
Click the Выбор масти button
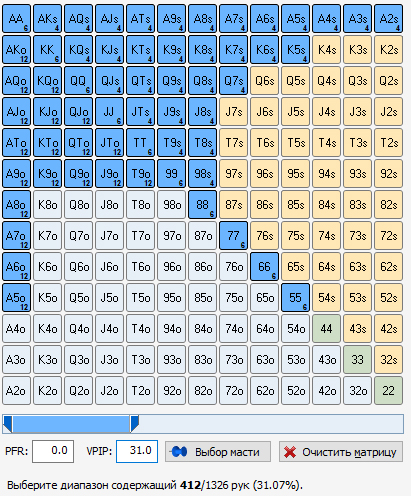218,452
